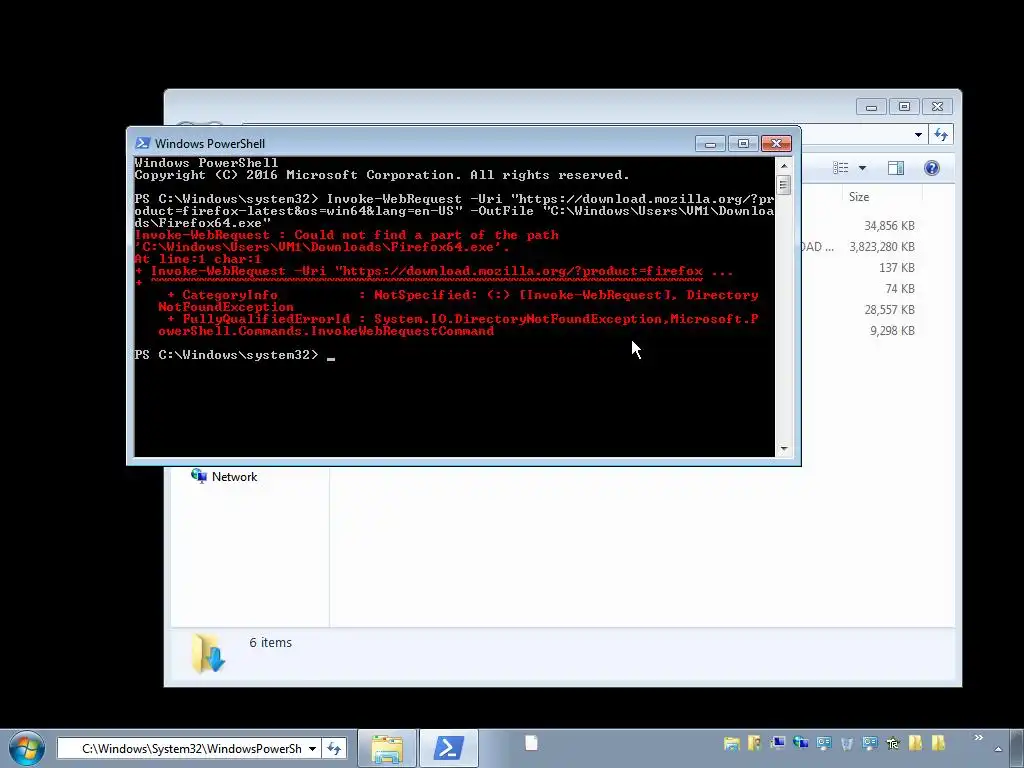The height and width of the screenshot is (768, 1024).
Task: Click the white document icon on the taskbar
Action: coord(532,743)
